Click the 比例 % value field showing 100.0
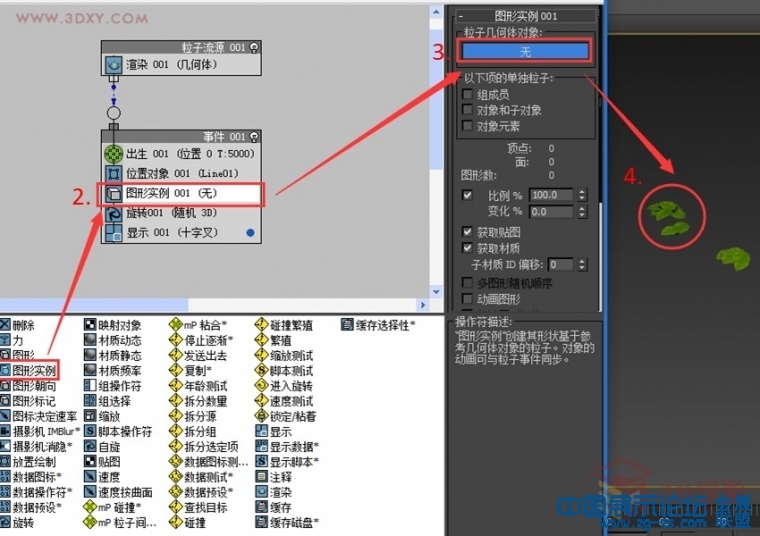Screen dimensions: 760x536 point(551,195)
